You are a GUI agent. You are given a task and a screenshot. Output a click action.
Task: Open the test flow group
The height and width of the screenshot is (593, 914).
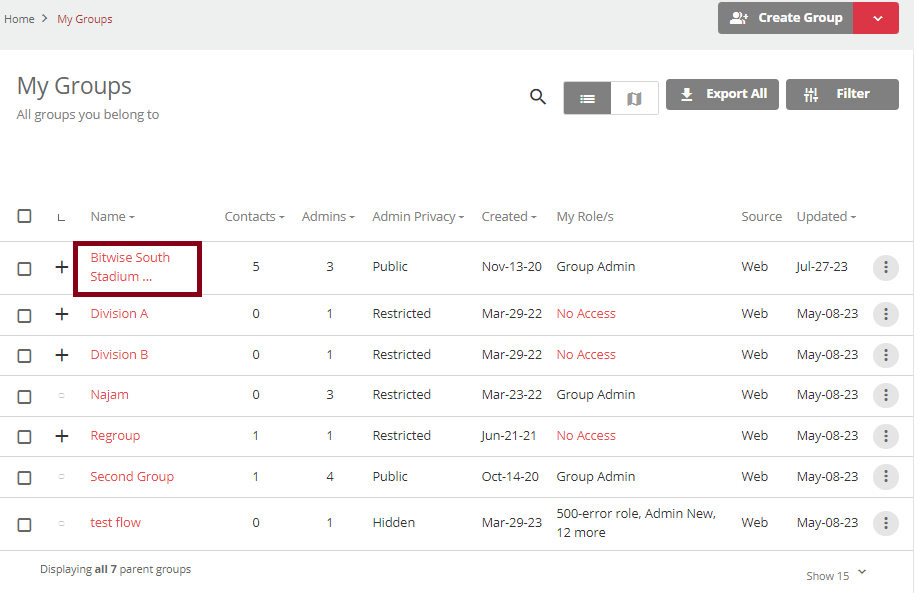click(x=115, y=522)
